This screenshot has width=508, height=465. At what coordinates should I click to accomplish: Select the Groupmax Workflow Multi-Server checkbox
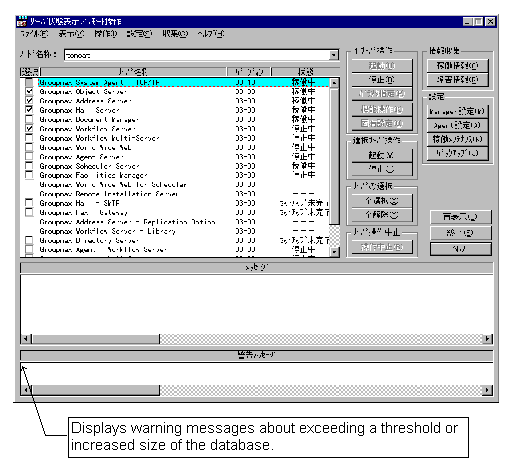[x=29, y=138]
